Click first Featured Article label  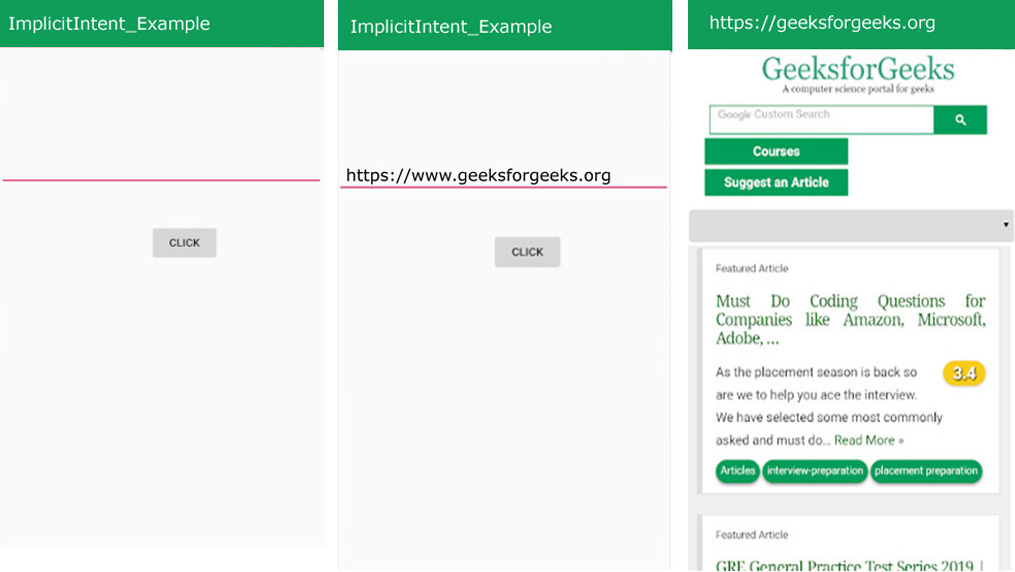pyautogui.click(x=752, y=269)
